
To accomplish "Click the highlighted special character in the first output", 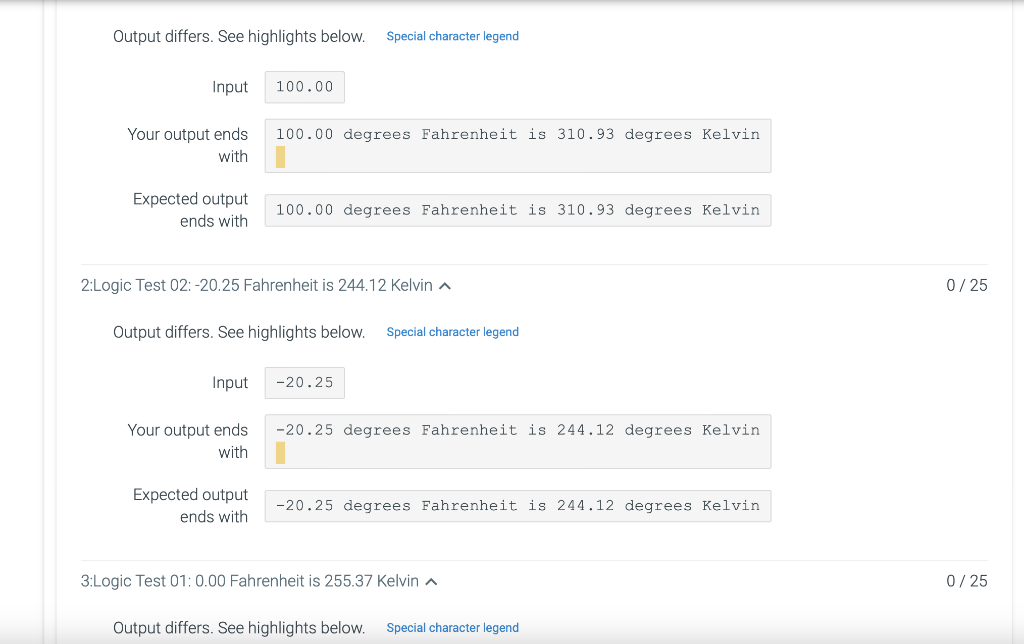I will click(x=281, y=156).
